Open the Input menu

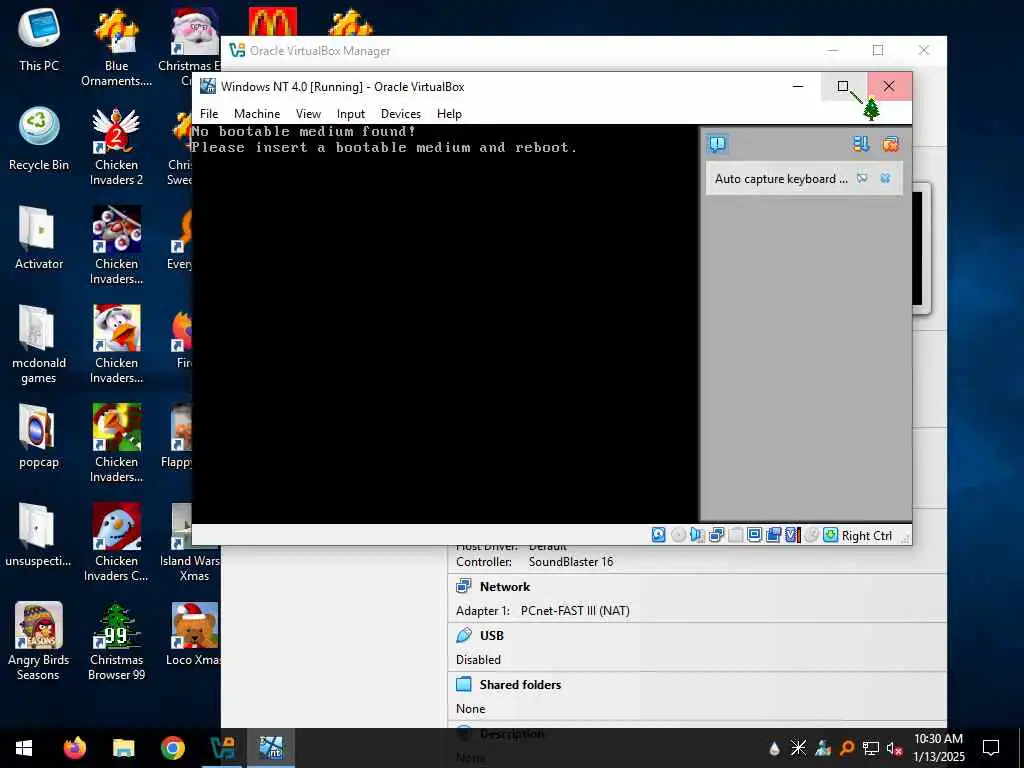tap(351, 114)
